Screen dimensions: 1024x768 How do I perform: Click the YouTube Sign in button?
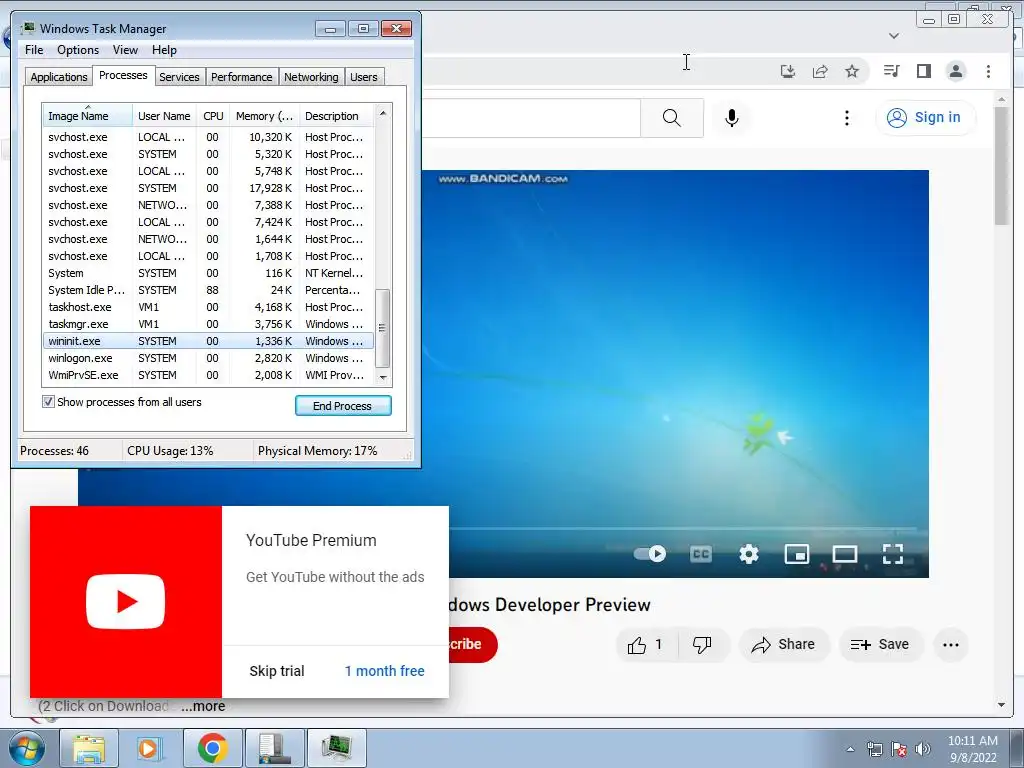pos(925,118)
